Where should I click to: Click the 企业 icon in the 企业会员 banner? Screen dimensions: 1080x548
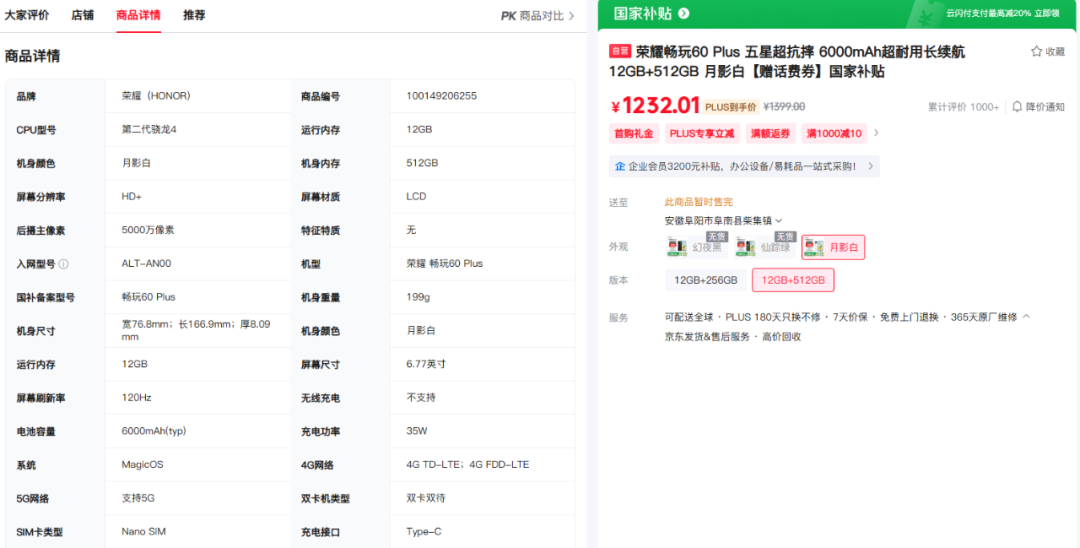[620, 166]
